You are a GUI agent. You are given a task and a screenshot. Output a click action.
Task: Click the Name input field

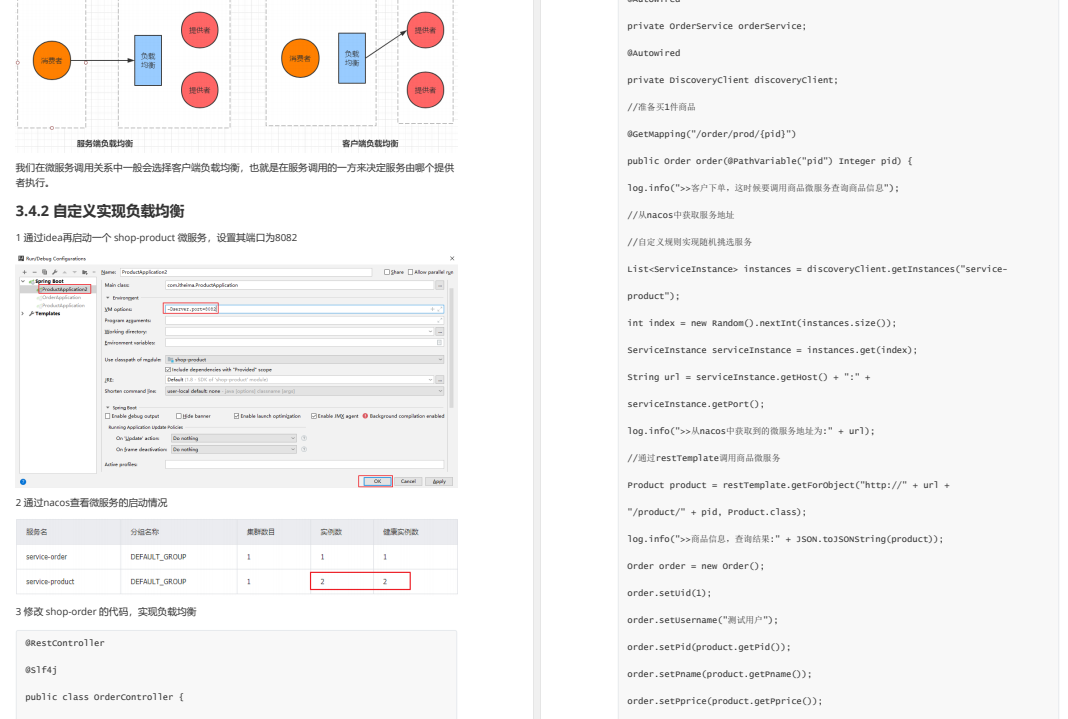(246, 272)
